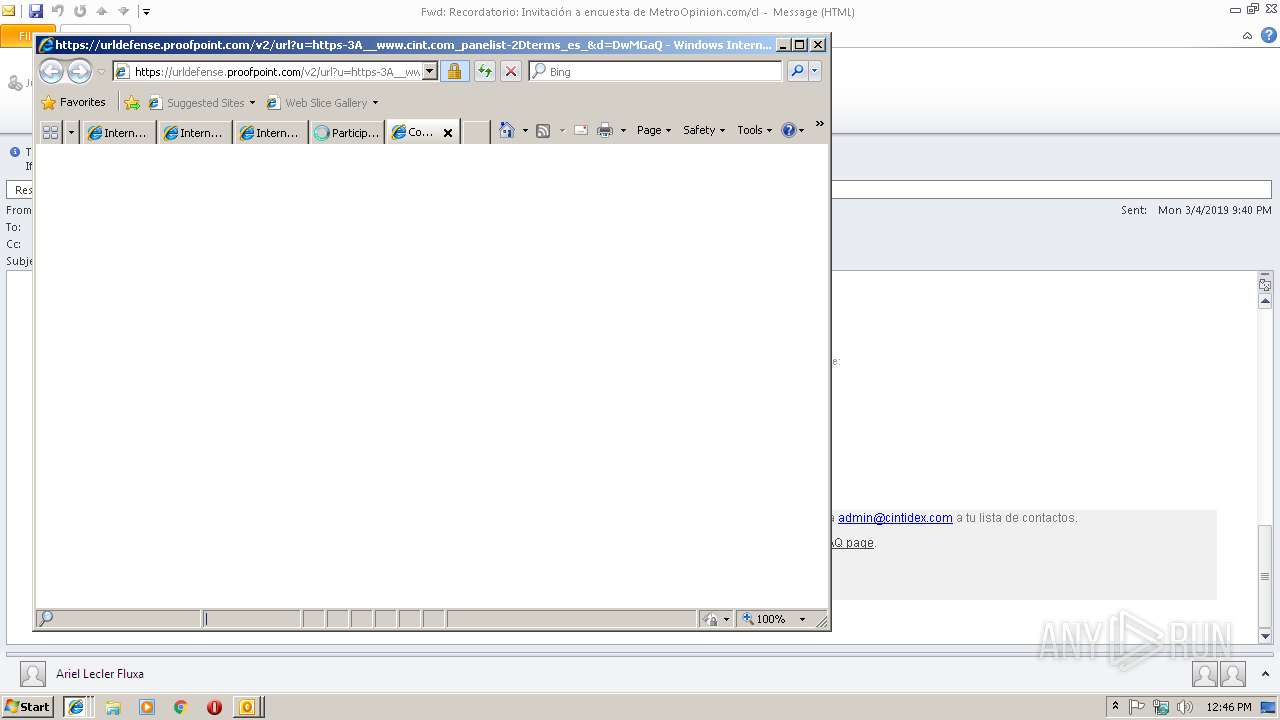Click the security lock icon in address bar
Image resolution: width=1280 pixels, height=720 pixels.
point(454,71)
